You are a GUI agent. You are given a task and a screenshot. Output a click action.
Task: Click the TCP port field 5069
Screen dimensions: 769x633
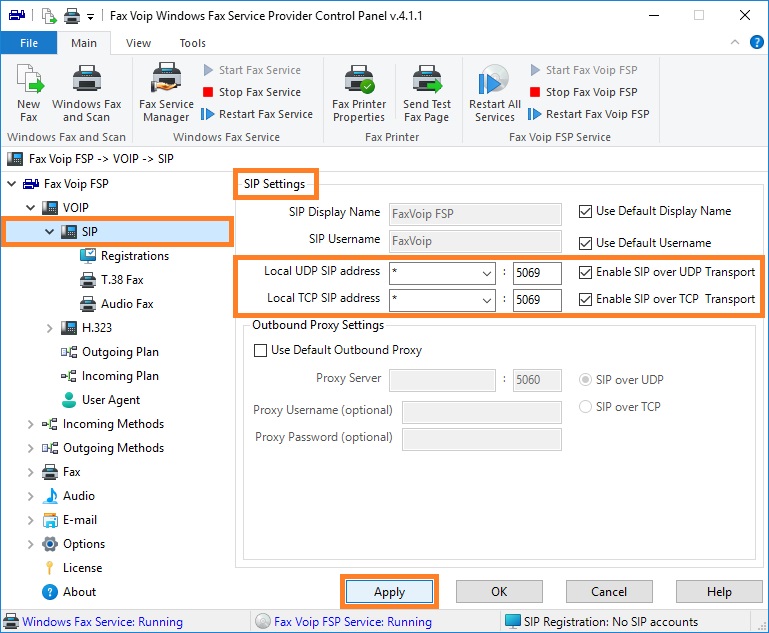tap(537, 300)
